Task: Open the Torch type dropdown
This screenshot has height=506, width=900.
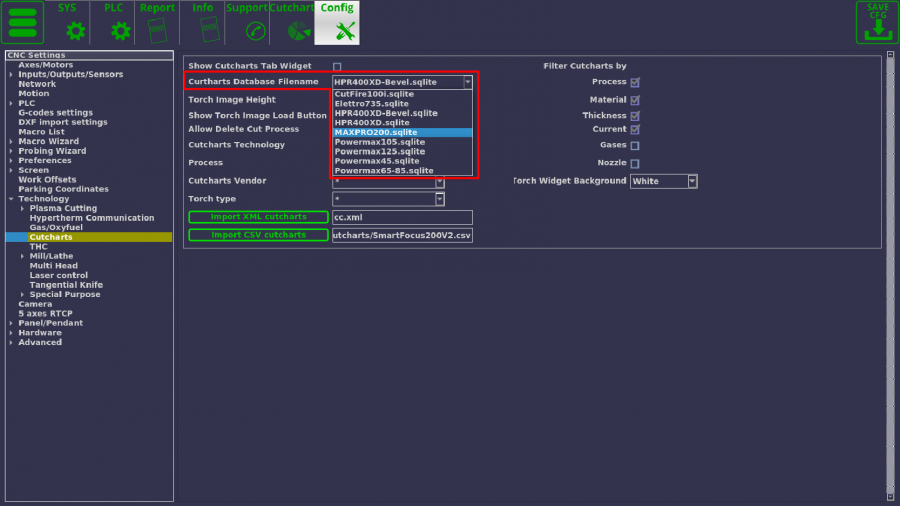Action: tap(388, 199)
